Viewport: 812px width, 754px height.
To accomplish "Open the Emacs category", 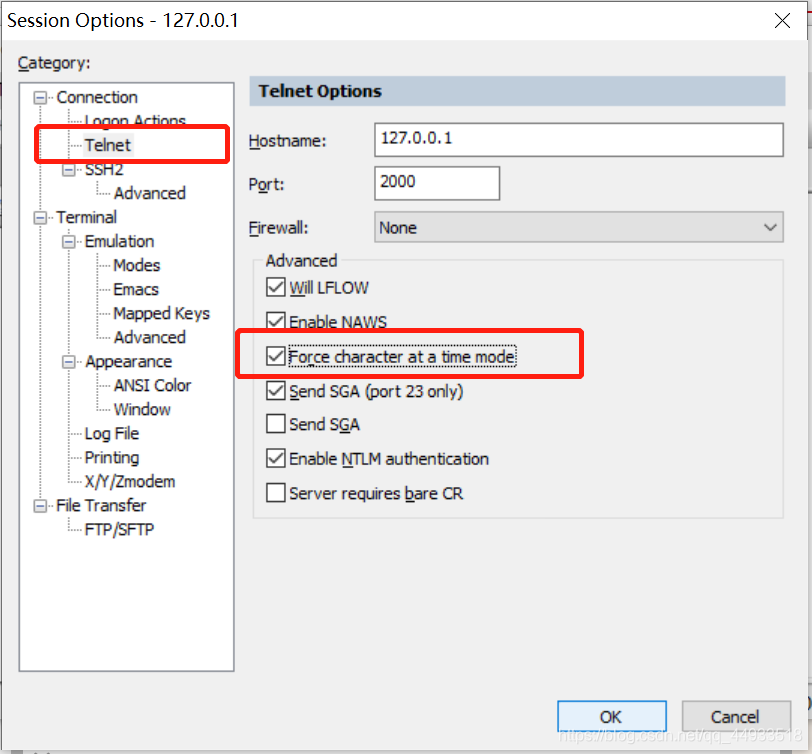I will click(136, 289).
